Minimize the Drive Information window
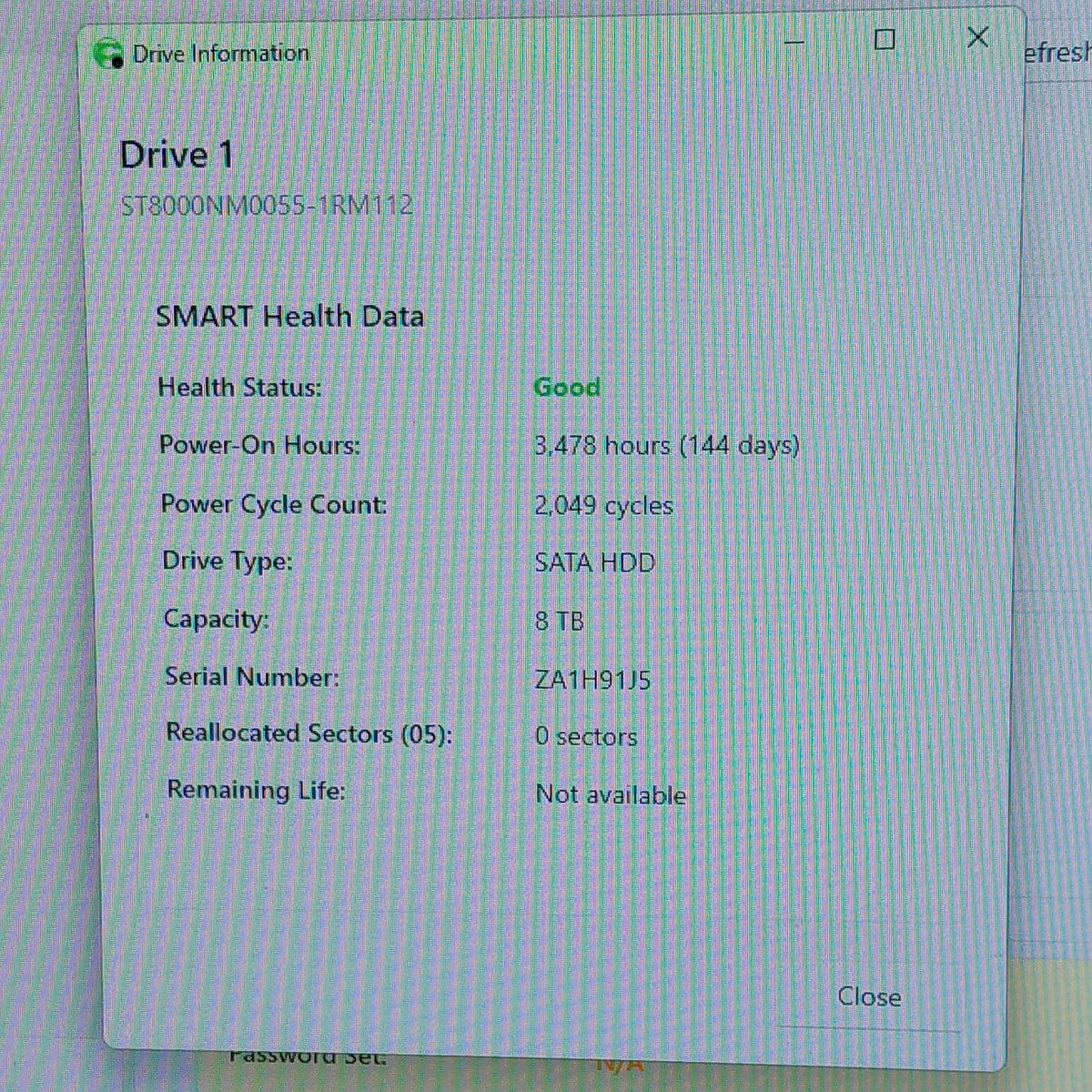Screen dimensions: 1092x1092 (794, 42)
